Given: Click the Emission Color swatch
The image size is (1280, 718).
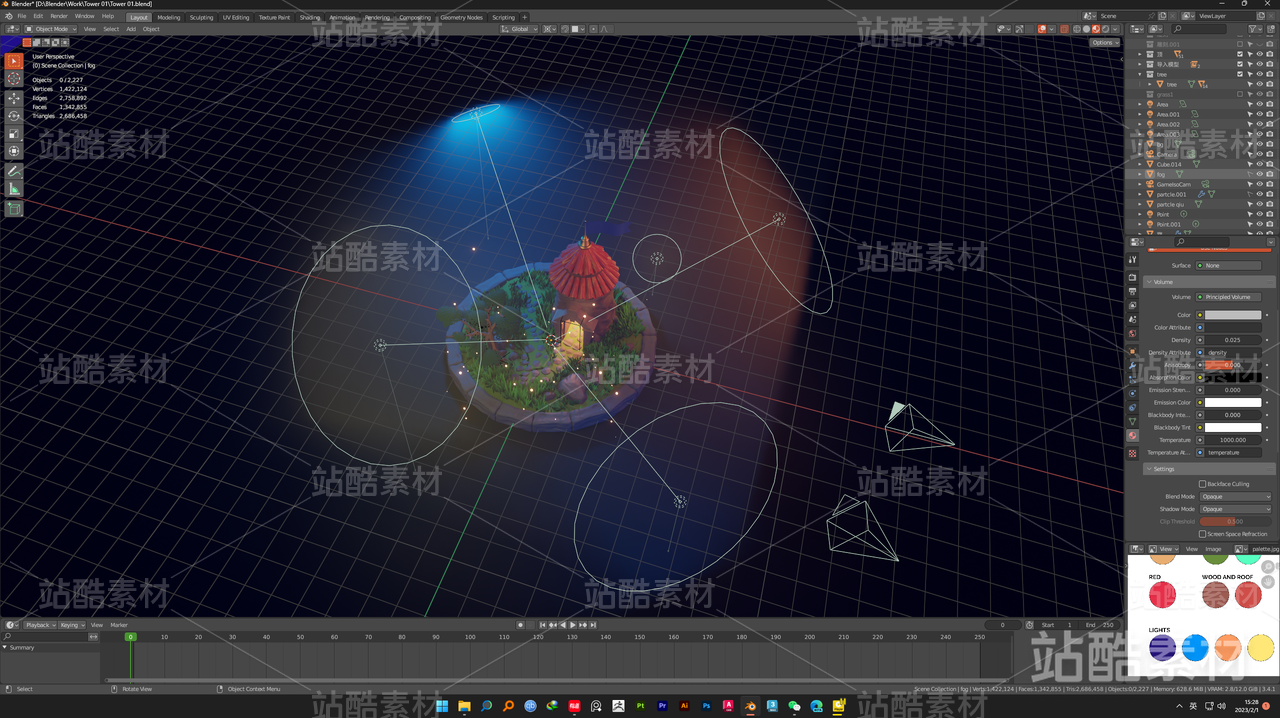Looking at the screenshot, I should pyautogui.click(x=1233, y=402).
